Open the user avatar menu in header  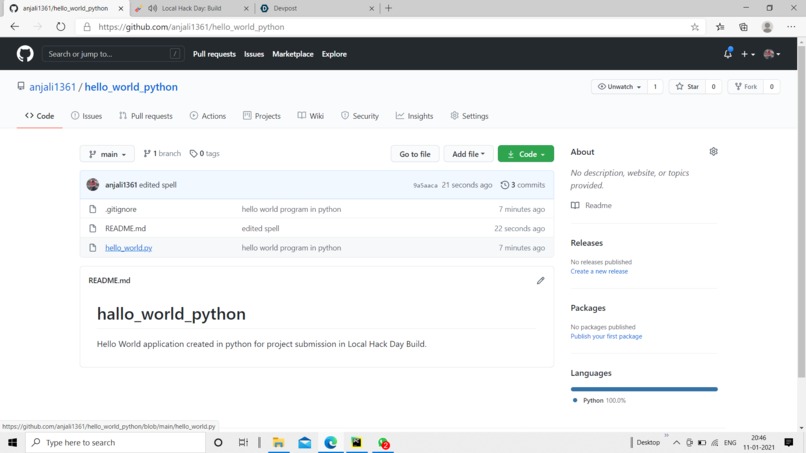point(772,54)
